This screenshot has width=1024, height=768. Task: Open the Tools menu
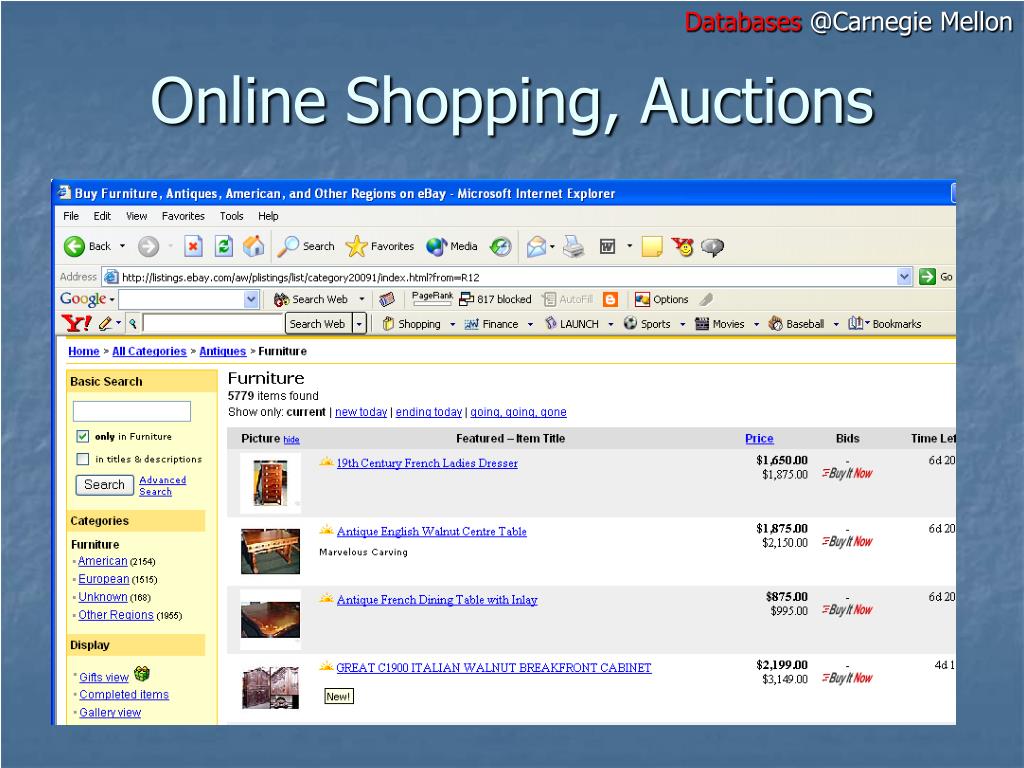click(231, 216)
